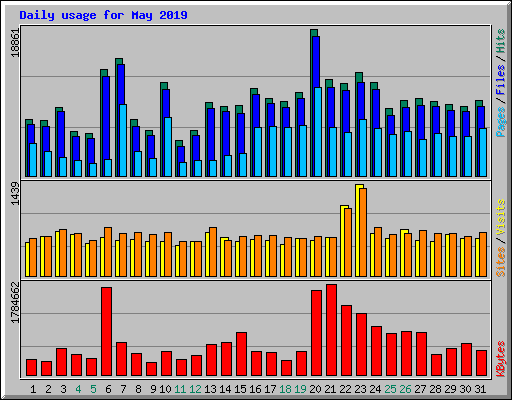Click the blue Files bar for day 13
This screenshot has width=512, height=400.
(x=211, y=134)
